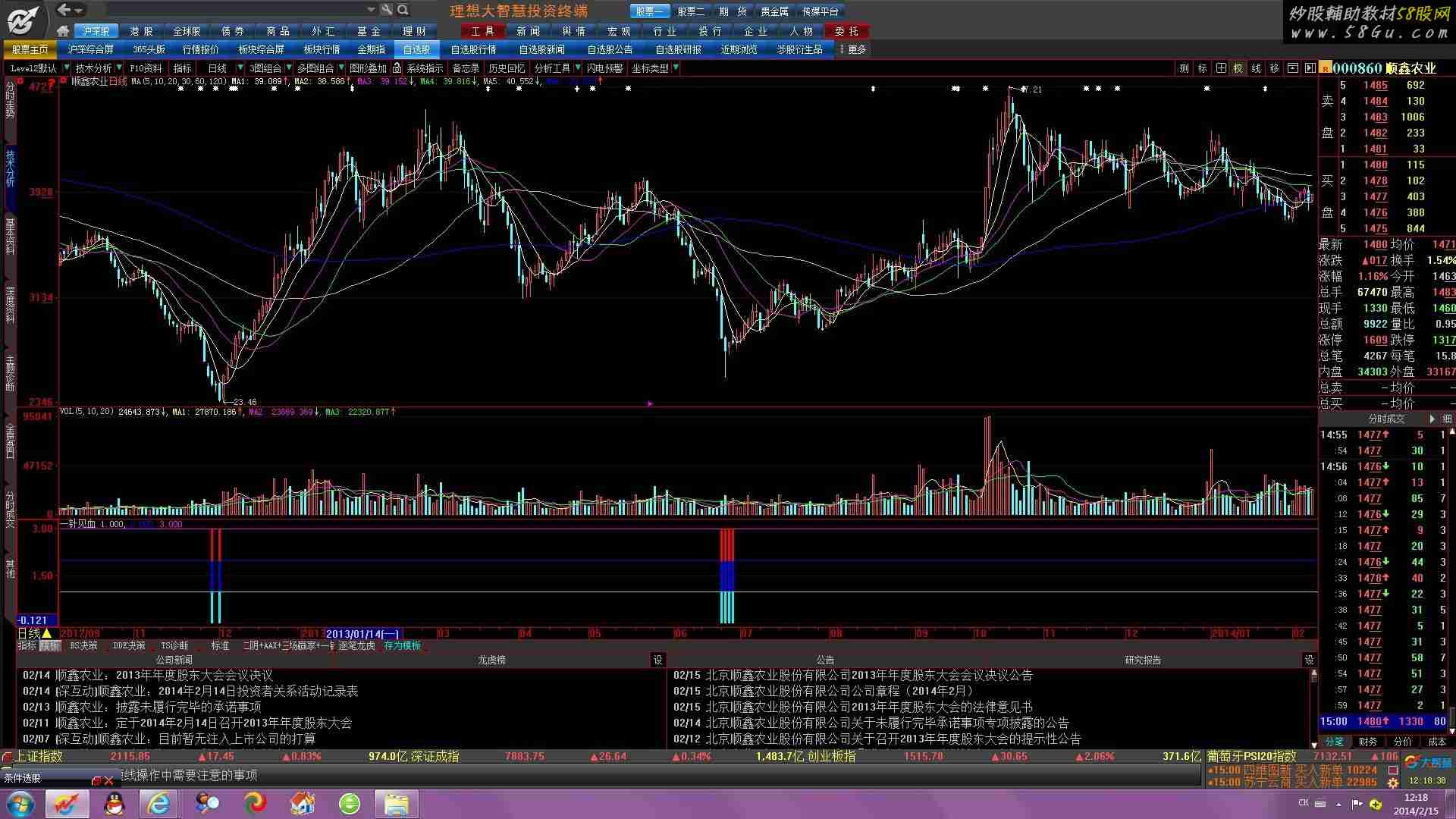Switch to 股票二 market mode
This screenshot has height=819, width=1456.
click(x=691, y=11)
